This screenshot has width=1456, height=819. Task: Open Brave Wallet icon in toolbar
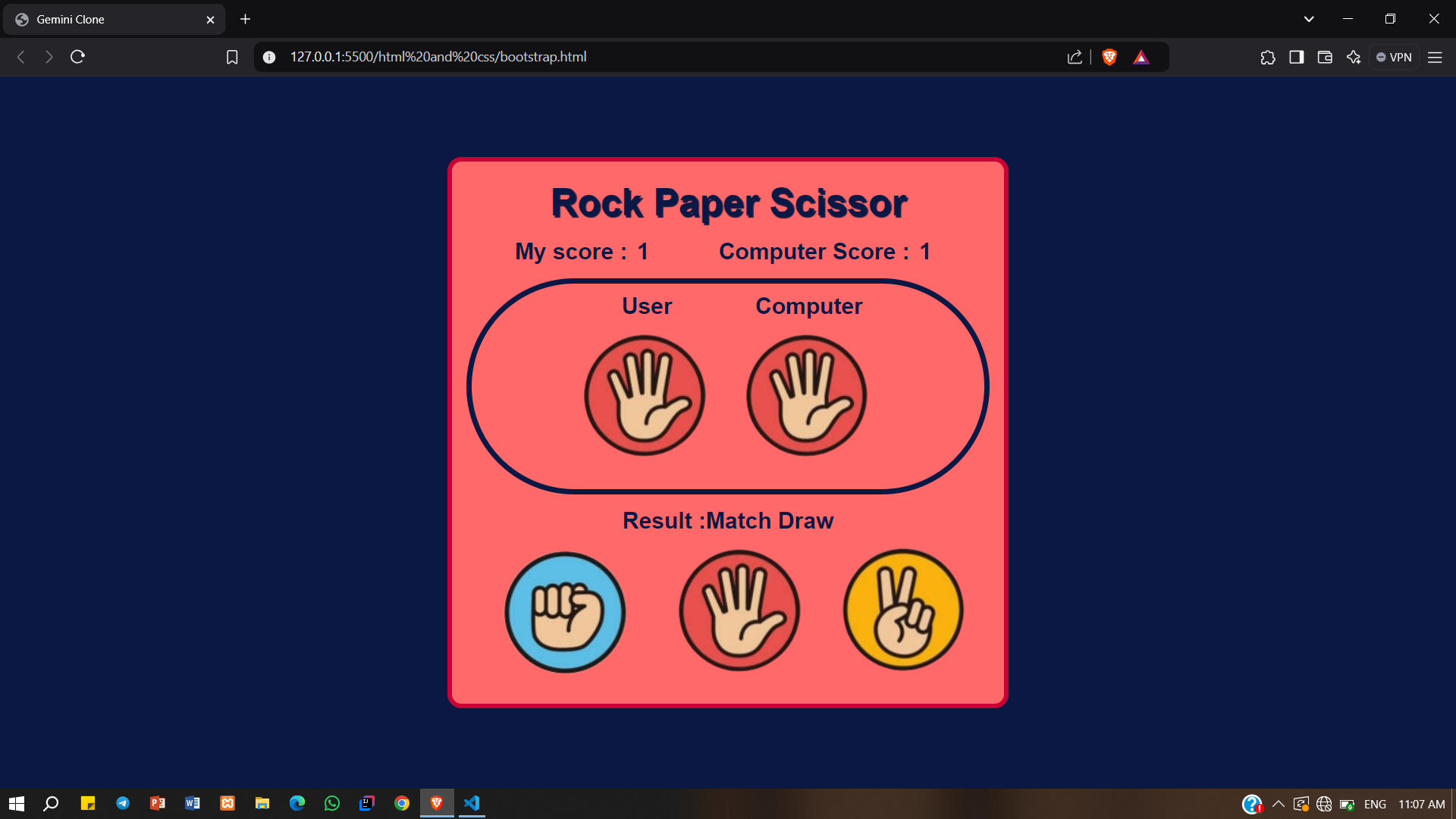[1325, 57]
